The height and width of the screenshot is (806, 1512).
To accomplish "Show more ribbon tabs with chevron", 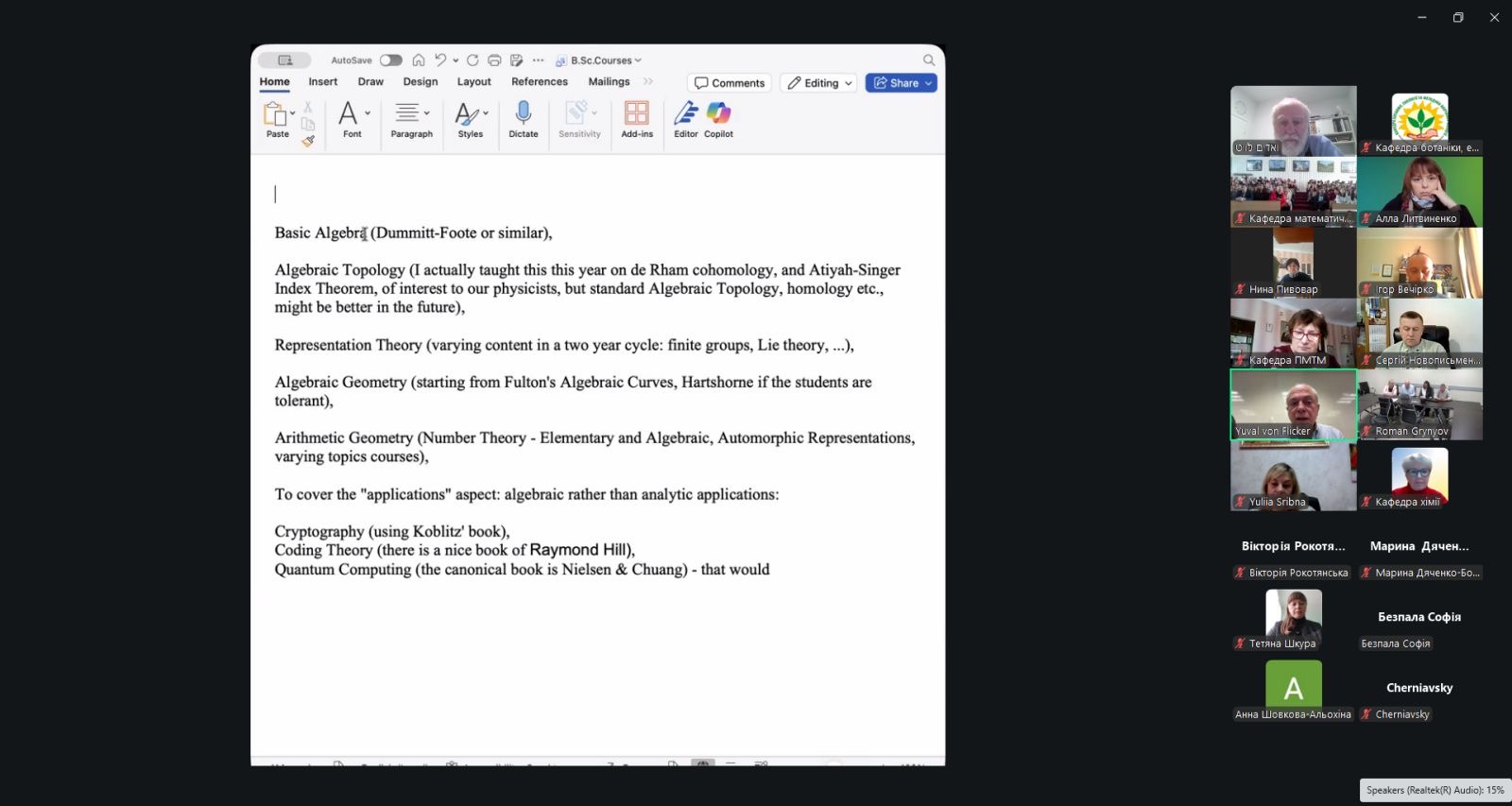I will [648, 82].
